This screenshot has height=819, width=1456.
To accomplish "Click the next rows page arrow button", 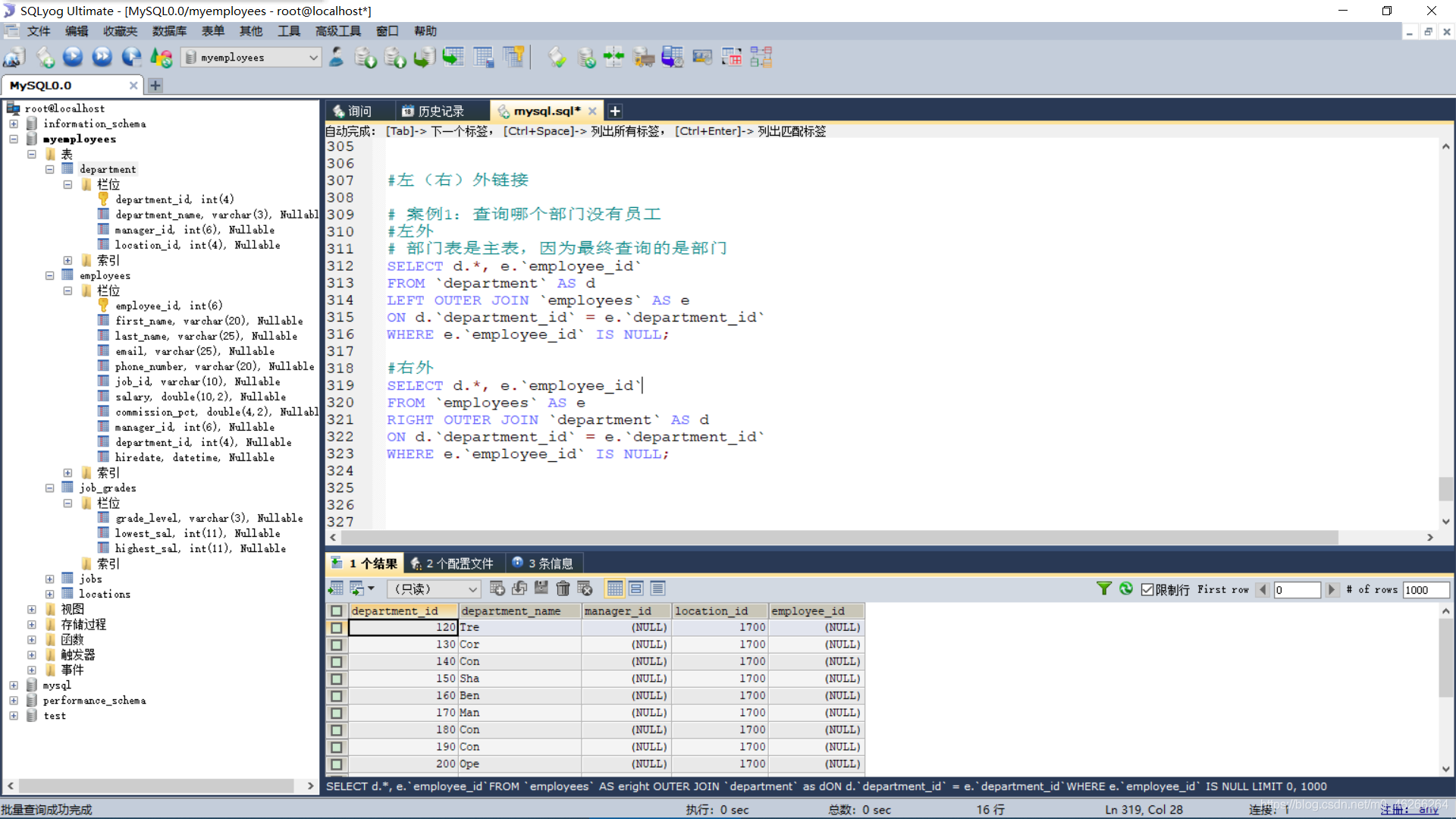I will tap(1332, 589).
